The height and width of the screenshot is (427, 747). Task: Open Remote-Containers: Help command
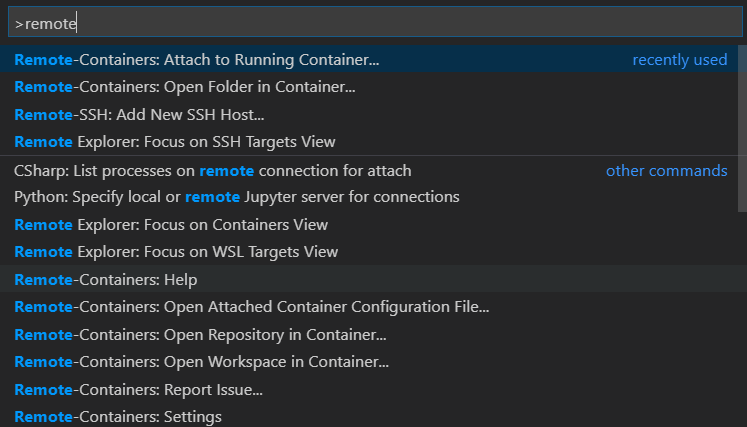tap(106, 280)
